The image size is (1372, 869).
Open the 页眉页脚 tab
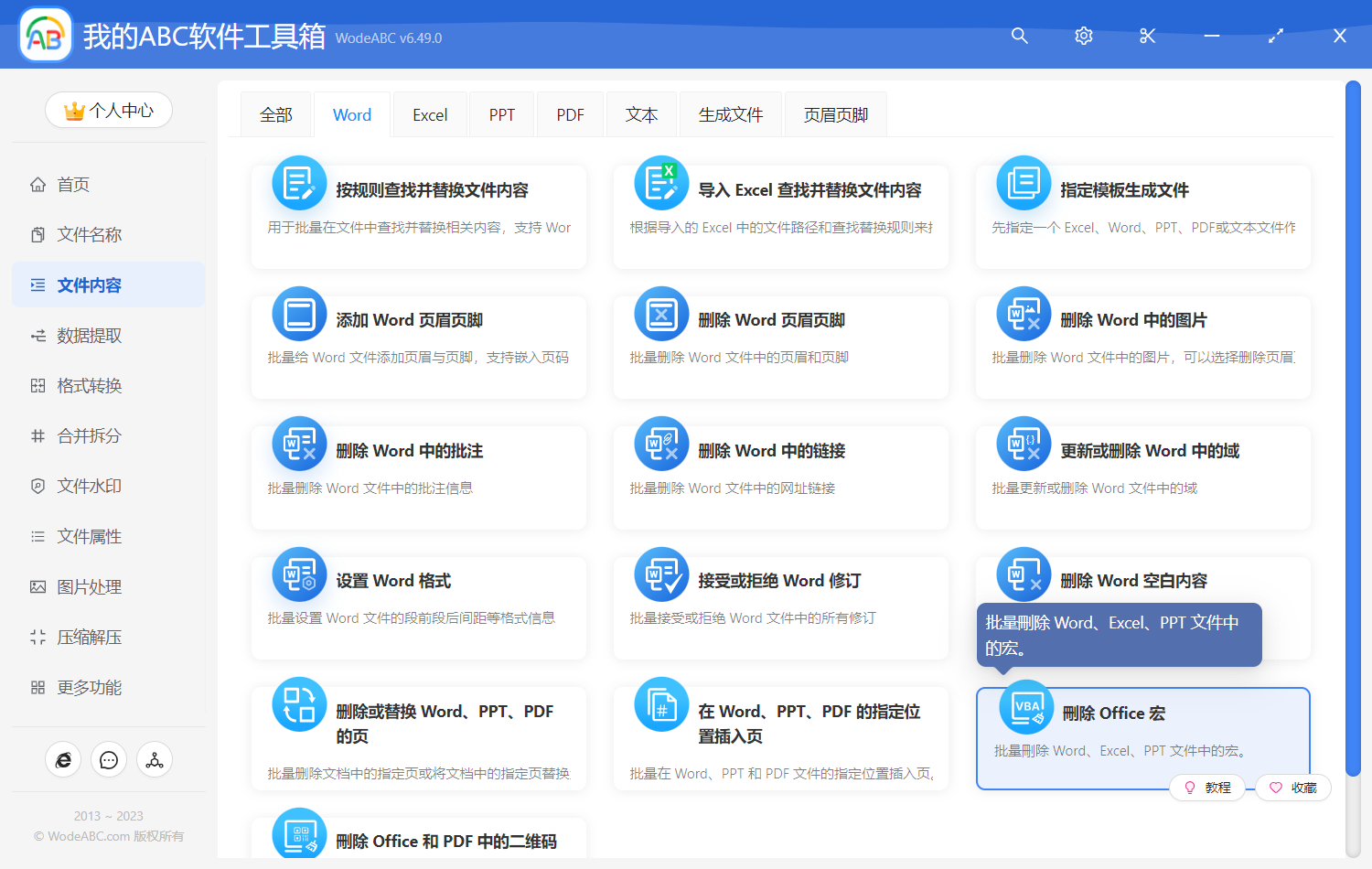835,115
